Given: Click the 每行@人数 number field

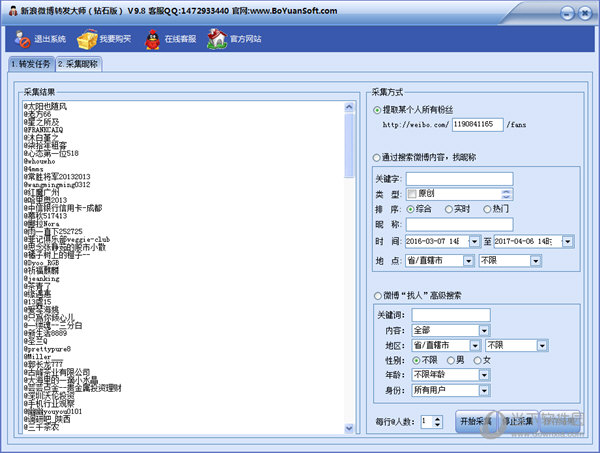Looking at the screenshot, I should pyautogui.click(x=427, y=422).
